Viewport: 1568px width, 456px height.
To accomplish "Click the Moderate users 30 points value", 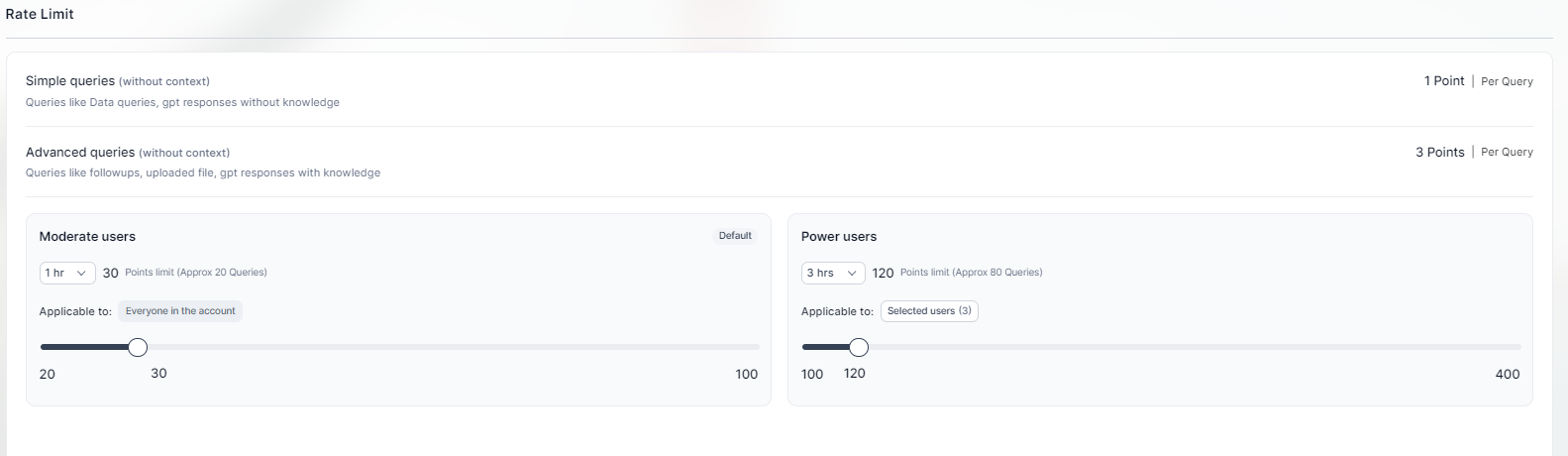I will (111, 273).
